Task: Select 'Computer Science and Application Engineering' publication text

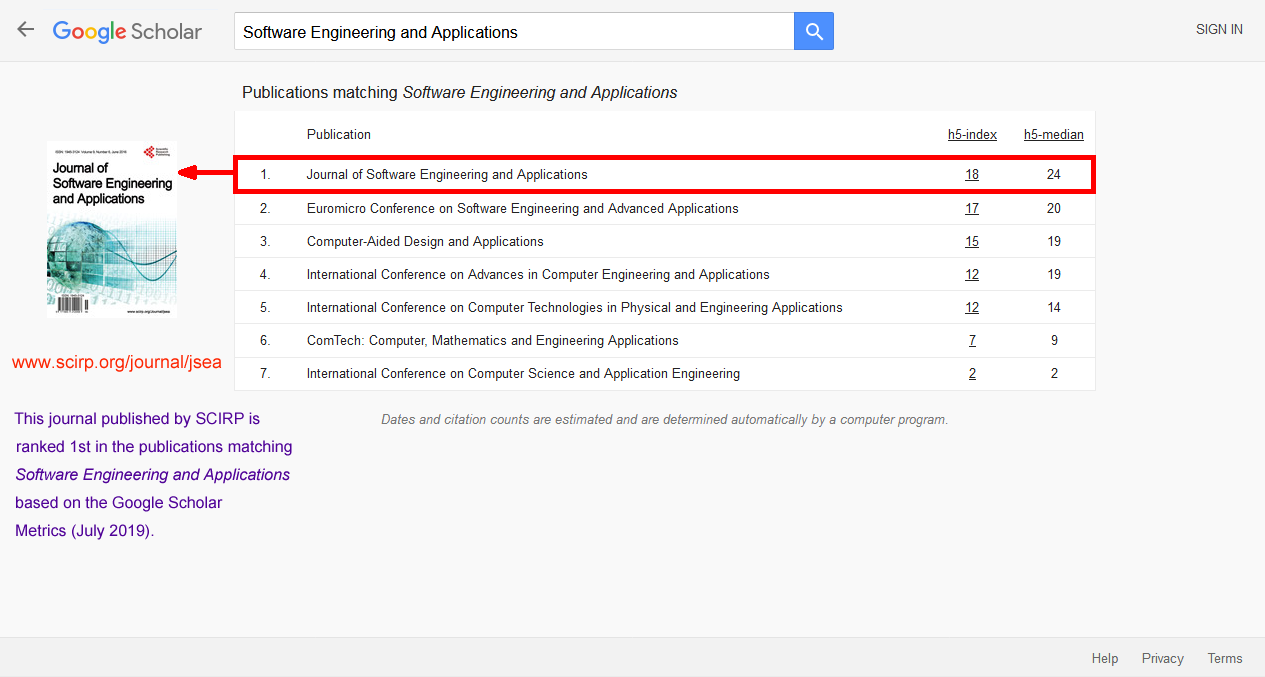Action: tap(523, 374)
